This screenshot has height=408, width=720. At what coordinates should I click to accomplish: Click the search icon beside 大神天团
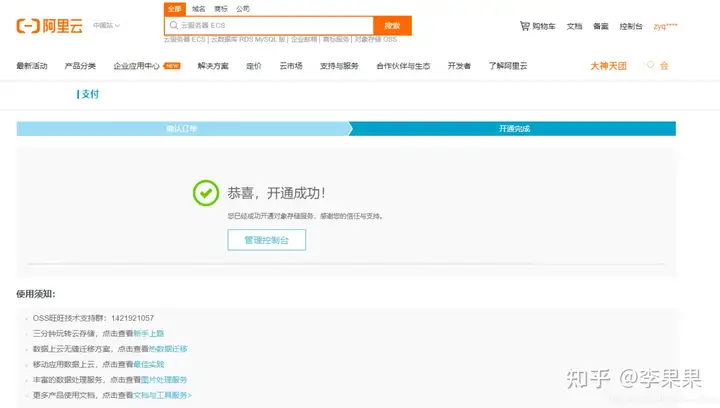pos(651,65)
